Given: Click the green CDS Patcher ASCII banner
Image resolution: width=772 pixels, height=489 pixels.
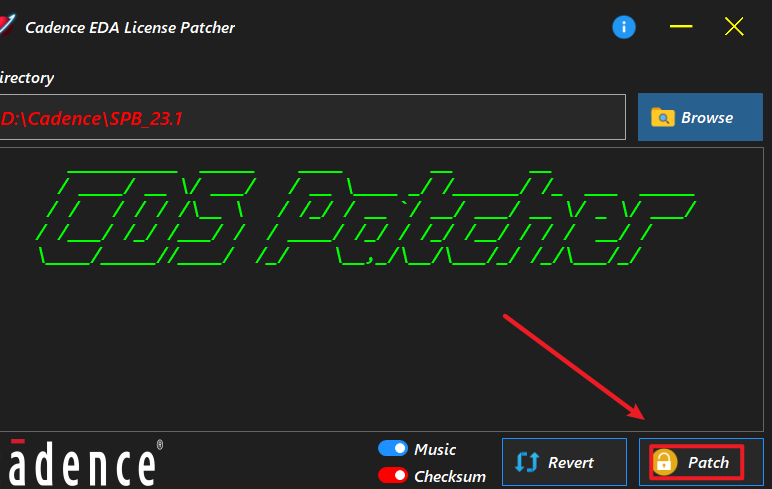Looking at the screenshot, I should (366, 218).
